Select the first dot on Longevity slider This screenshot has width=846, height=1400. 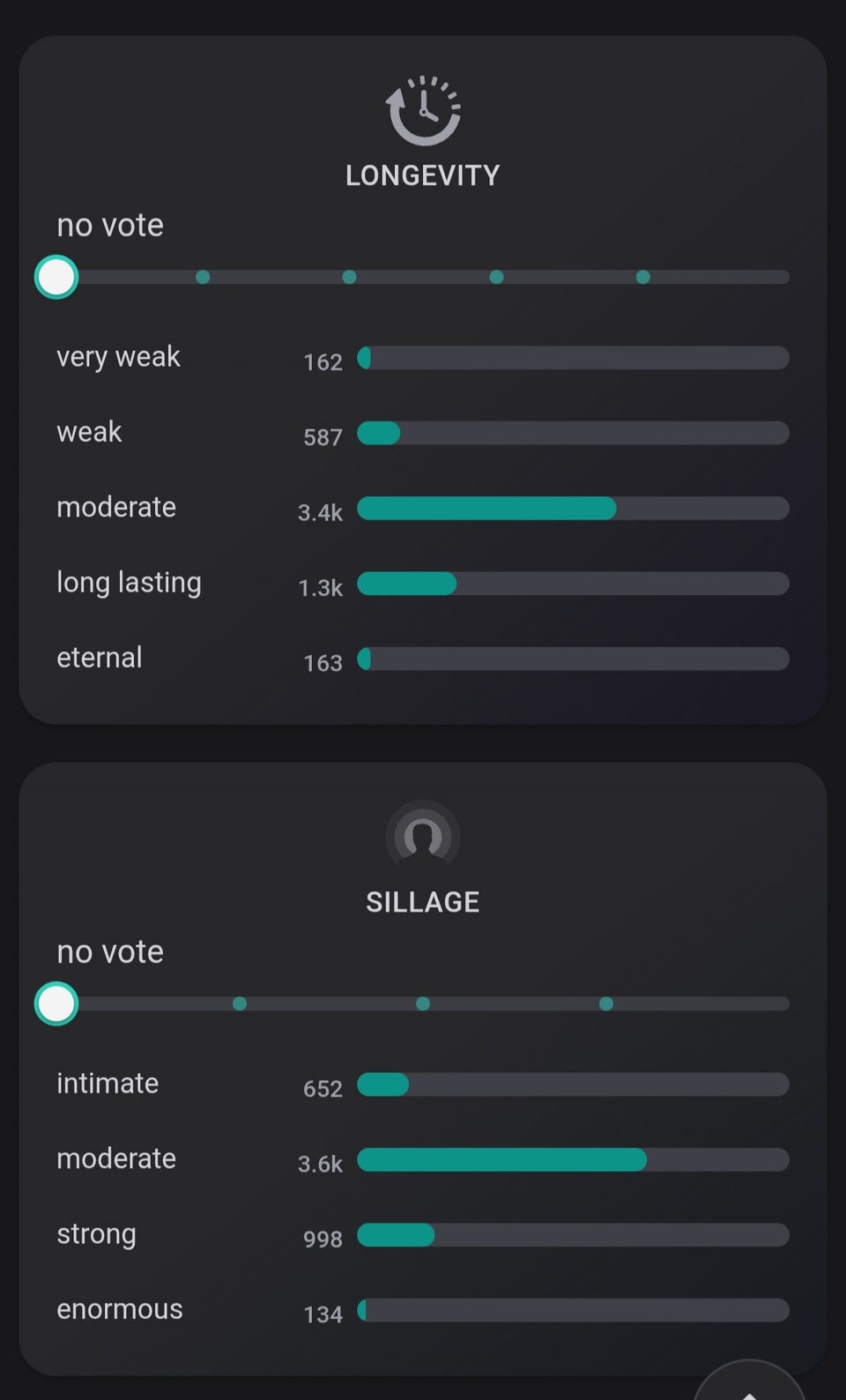[203, 277]
